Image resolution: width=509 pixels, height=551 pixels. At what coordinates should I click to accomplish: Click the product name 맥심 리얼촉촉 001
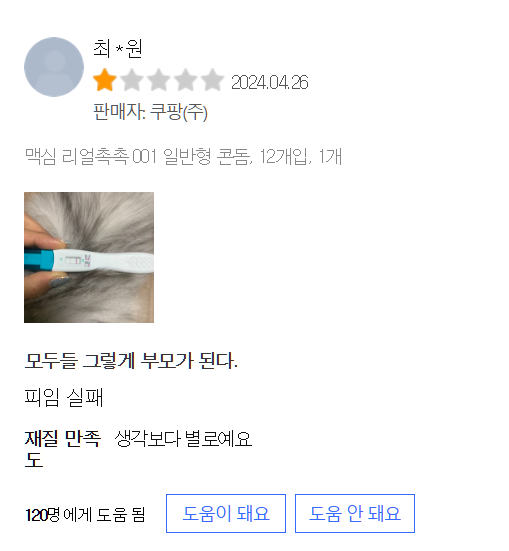pos(91,156)
